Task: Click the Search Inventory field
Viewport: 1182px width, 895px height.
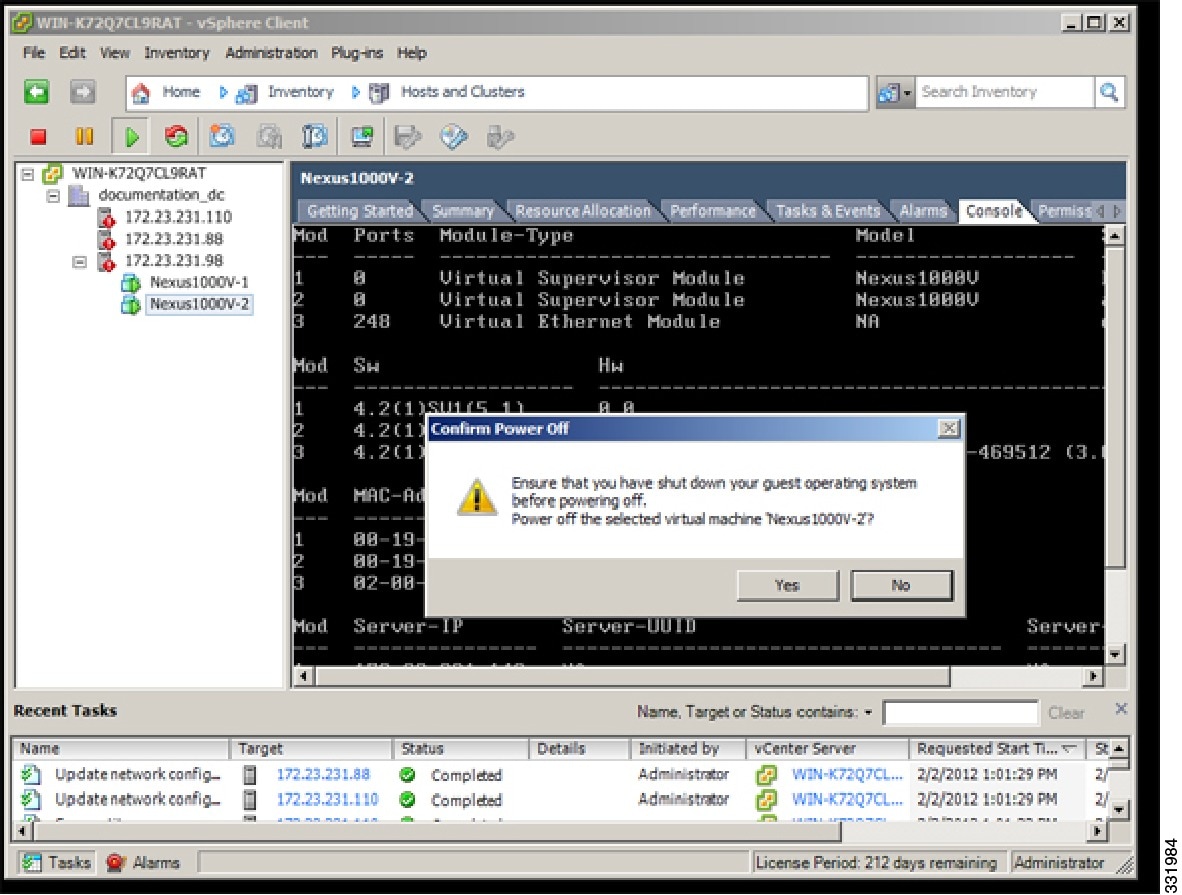Action: click(1004, 92)
